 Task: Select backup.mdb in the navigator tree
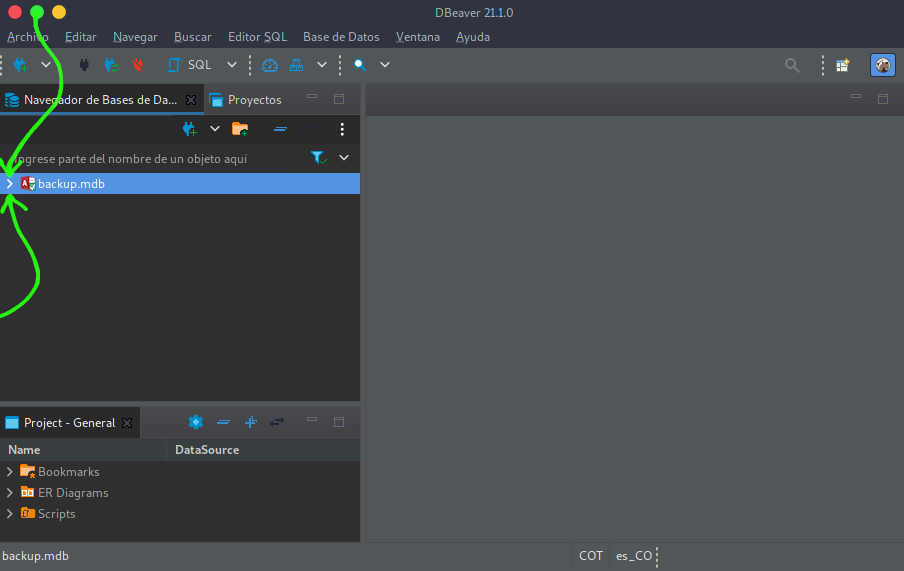[180, 184]
